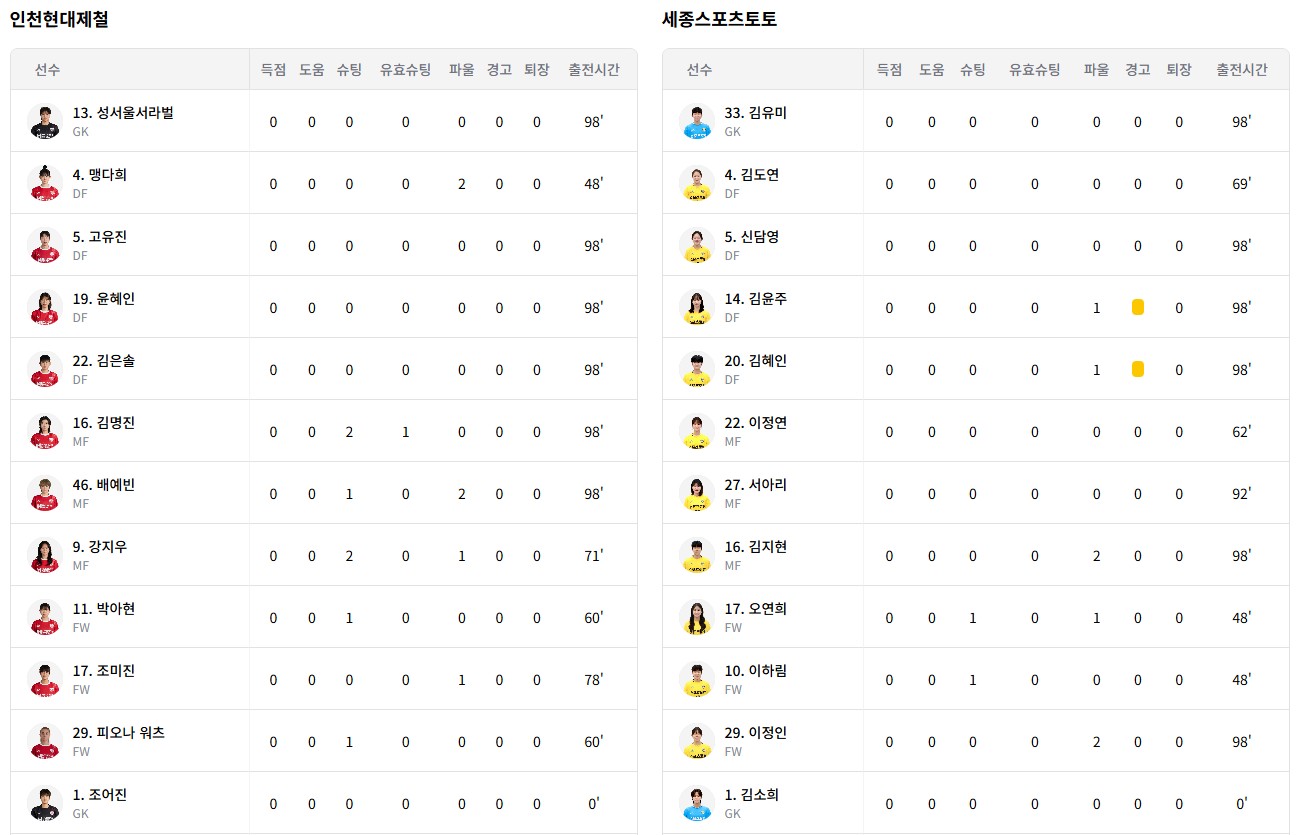Click 김혜인's player photo
Screen dimensions: 1299x835
coord(696,369)
